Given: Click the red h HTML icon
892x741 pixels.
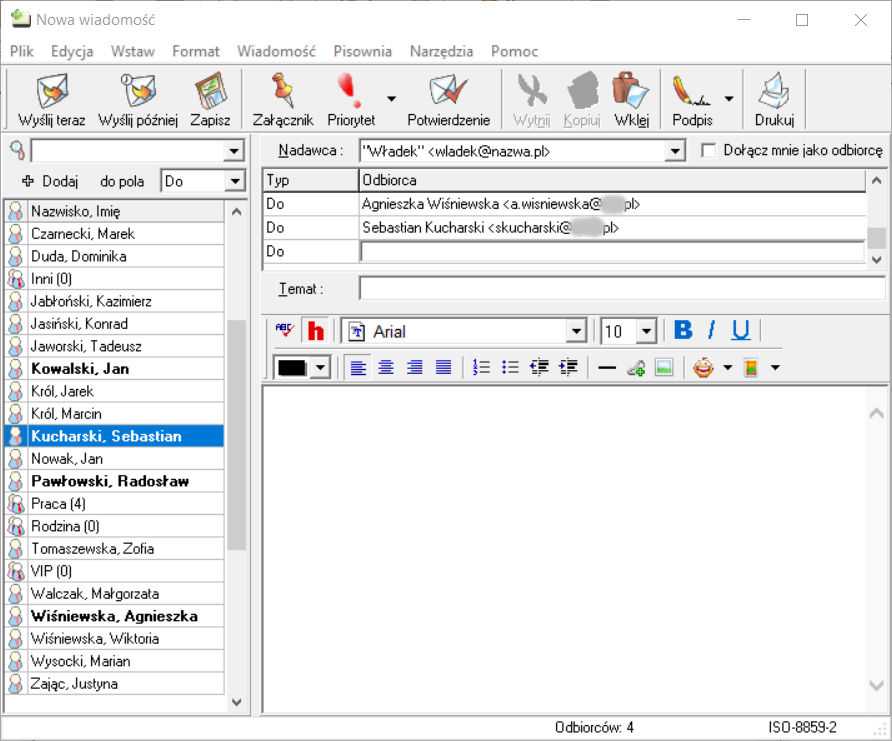Looking at the screenshot, I should [315, 331].
